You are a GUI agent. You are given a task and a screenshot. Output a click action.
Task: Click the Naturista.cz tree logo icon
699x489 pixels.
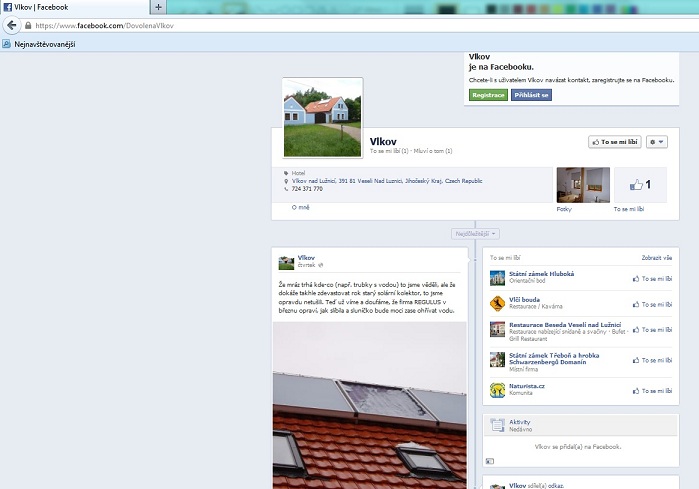[x=497, y=390]
